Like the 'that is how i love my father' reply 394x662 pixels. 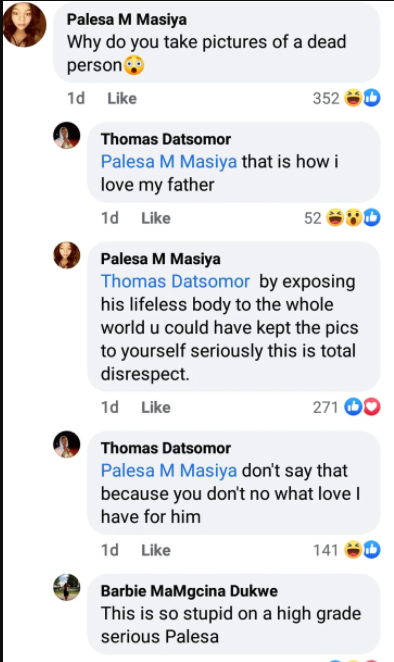(156, 218)
